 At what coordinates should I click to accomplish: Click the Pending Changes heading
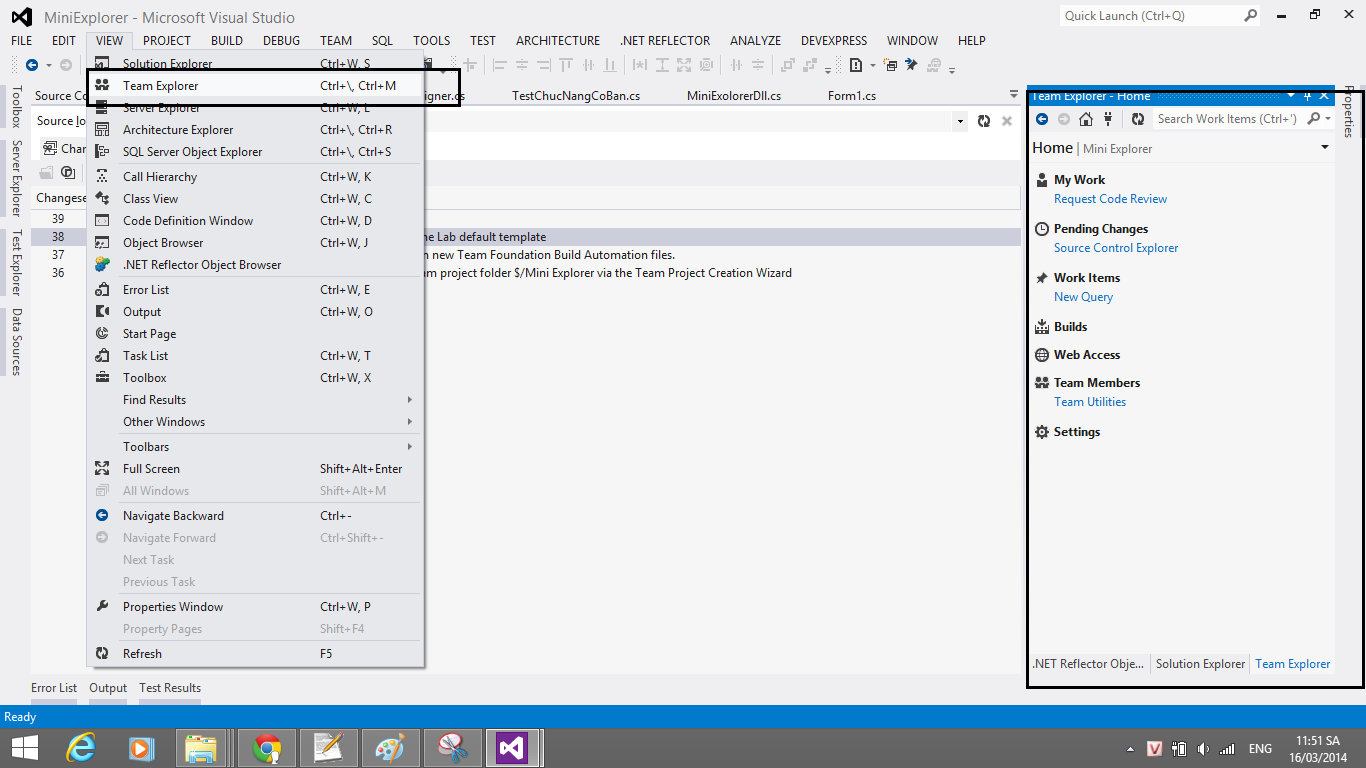(x=1101, y=229)
